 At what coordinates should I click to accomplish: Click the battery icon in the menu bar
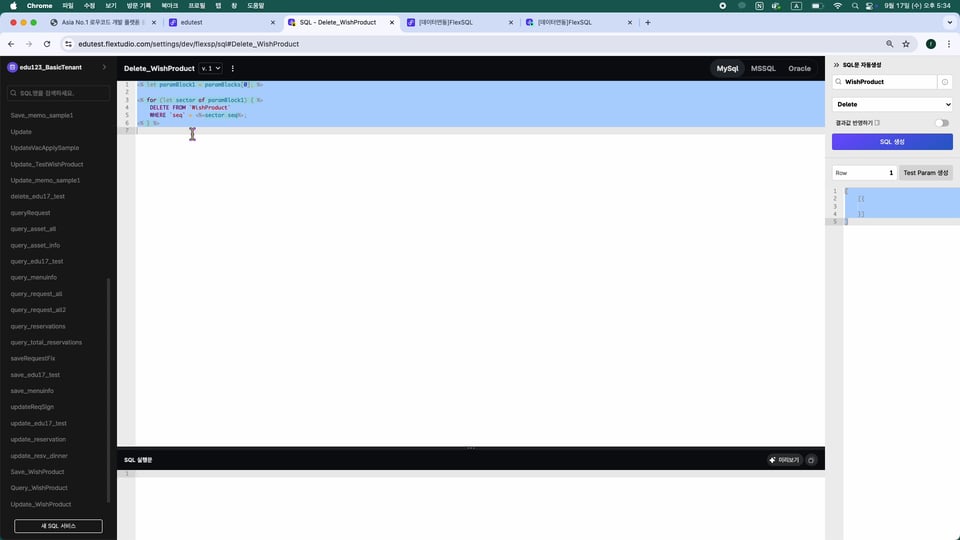pos(817,6)
